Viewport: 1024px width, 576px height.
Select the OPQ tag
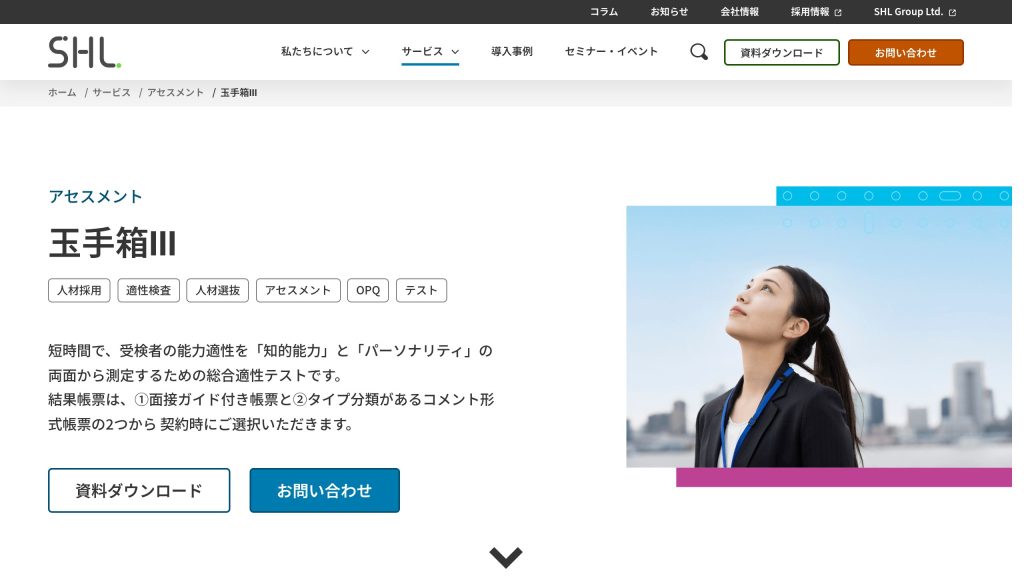click(368, 291)
